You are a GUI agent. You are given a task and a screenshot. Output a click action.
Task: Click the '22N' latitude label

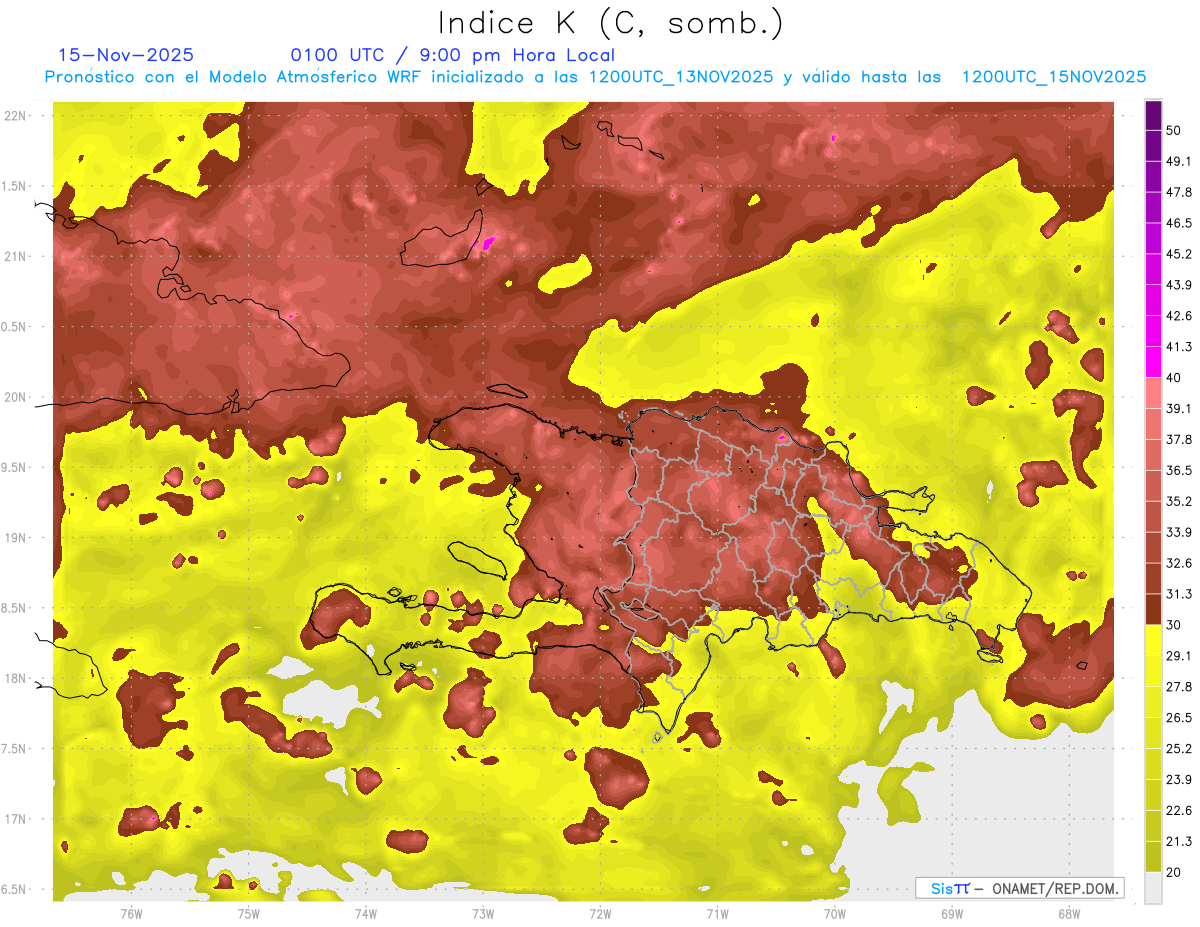click(x=15, y=116)
